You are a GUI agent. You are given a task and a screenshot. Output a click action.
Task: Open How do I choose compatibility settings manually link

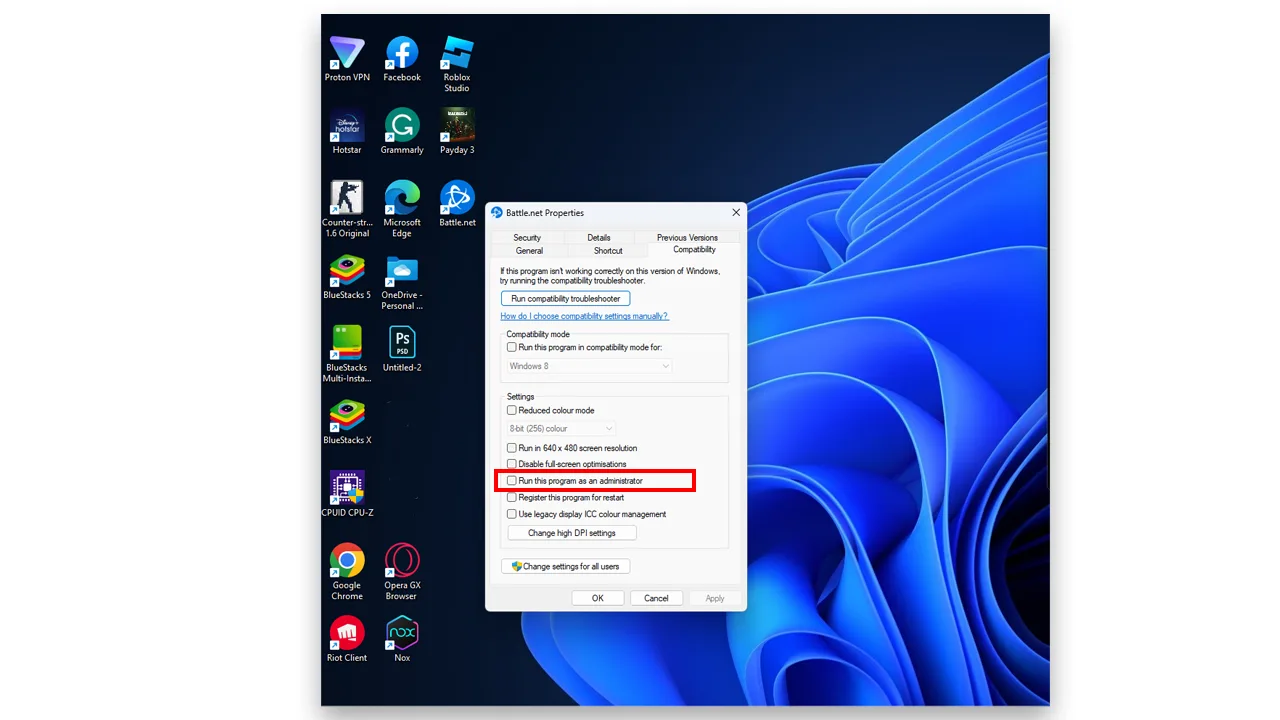click(584, 316)
